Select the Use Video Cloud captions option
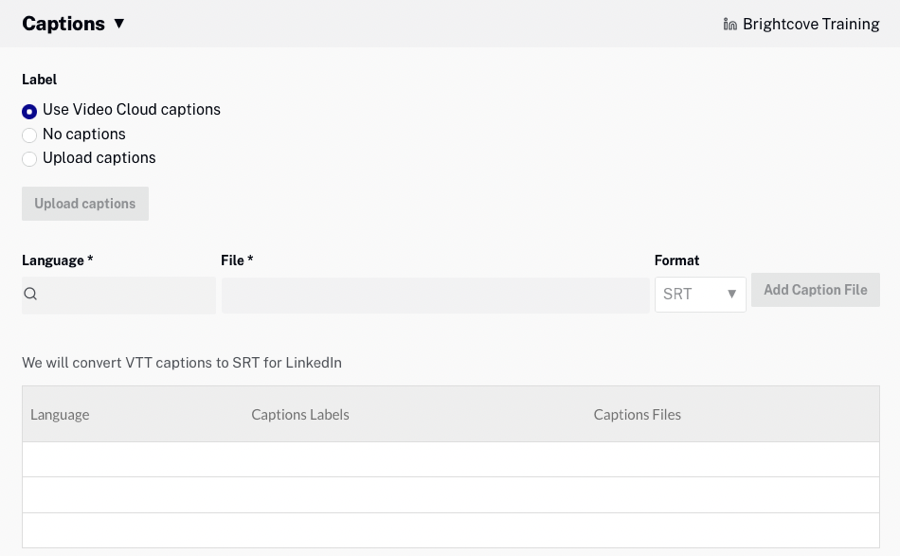The image size is (900, 556). click(x=30, y=110)
